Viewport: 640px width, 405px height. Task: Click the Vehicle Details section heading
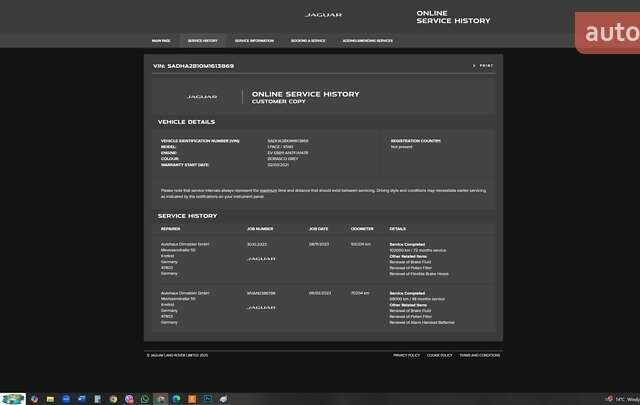pos(187,122)
